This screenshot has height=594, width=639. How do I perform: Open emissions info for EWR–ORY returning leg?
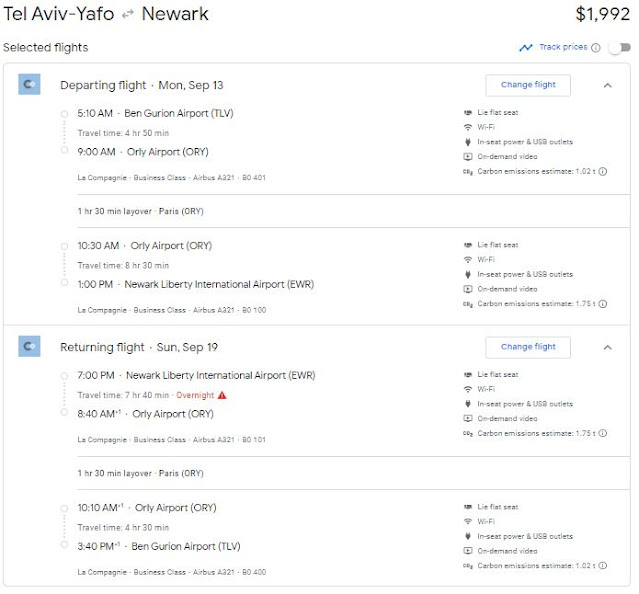coord(603,434)
